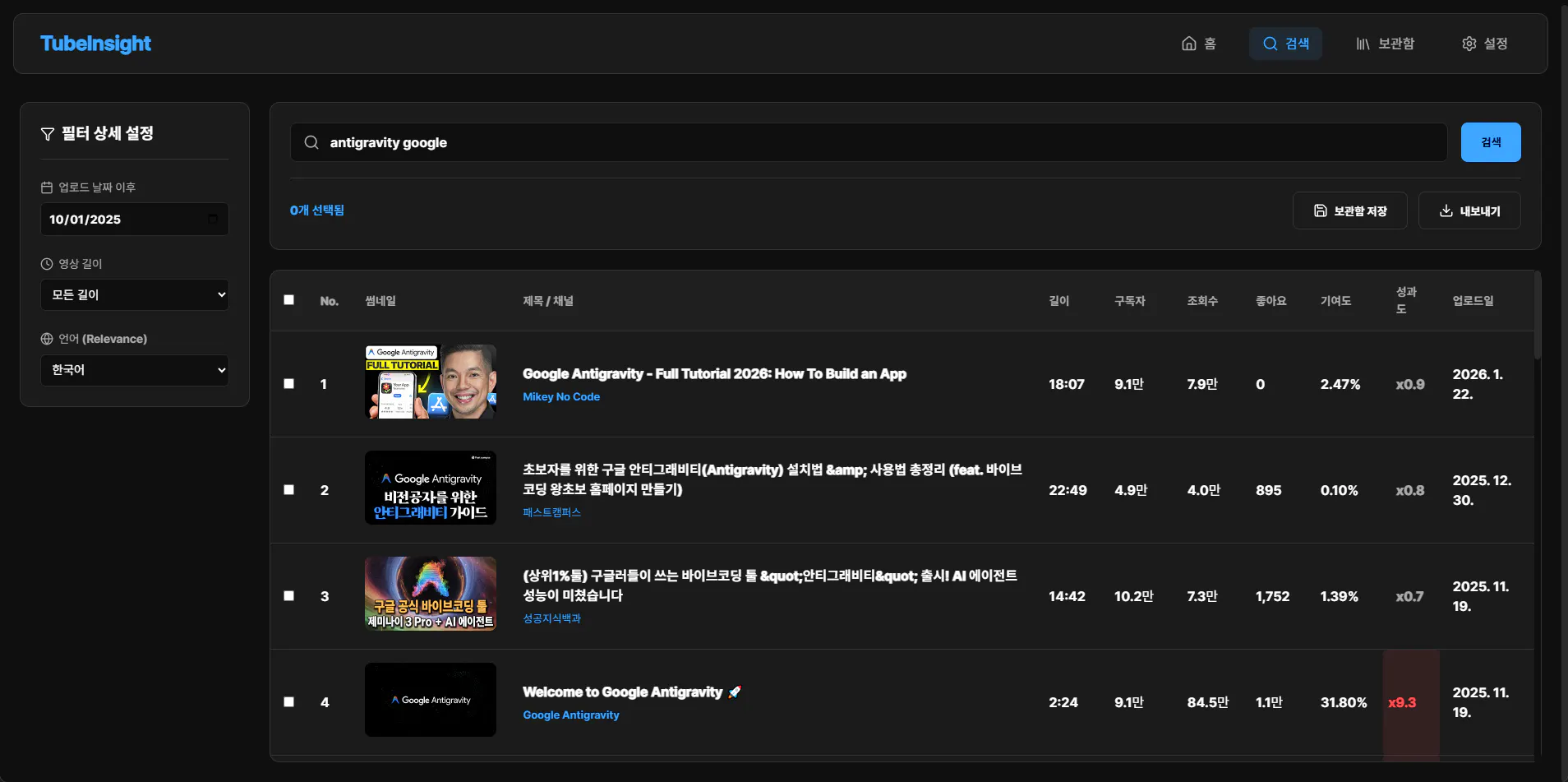Check the box for row 1 Mikey No Code video
Image resolution: width=1568 pixels, height=782 pixels.
(289, 384)
